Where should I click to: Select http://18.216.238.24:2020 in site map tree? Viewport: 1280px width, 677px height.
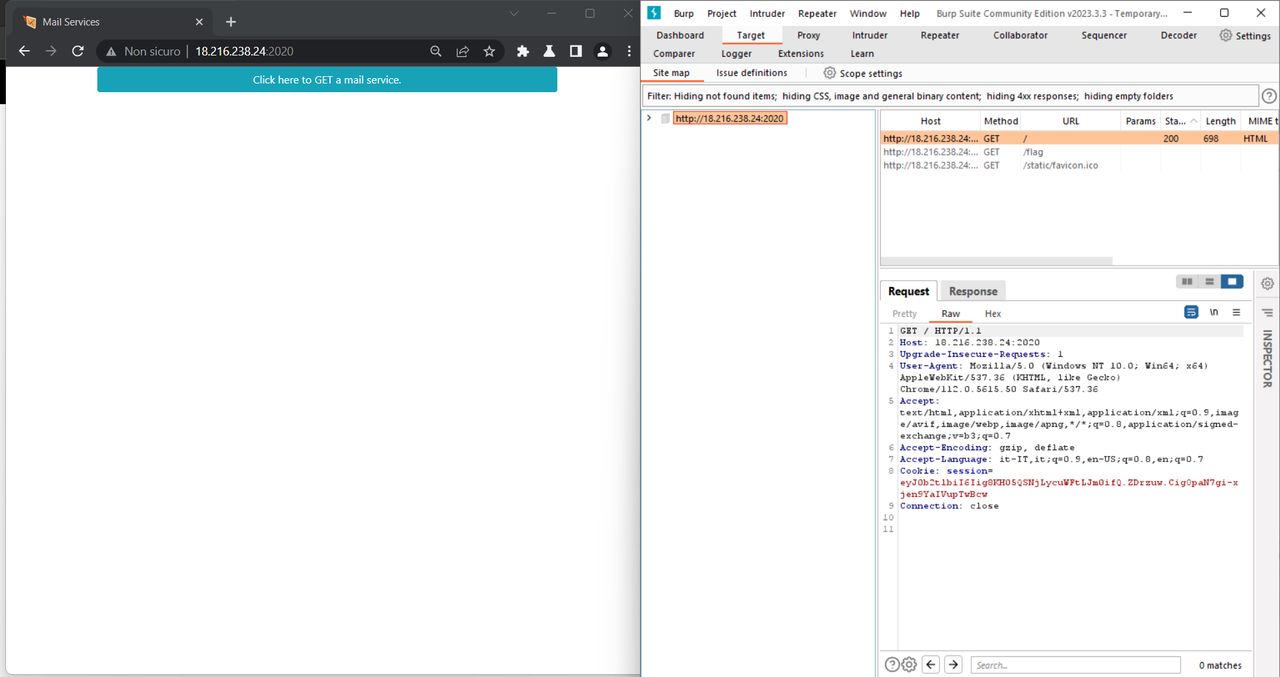pos(730,118)
